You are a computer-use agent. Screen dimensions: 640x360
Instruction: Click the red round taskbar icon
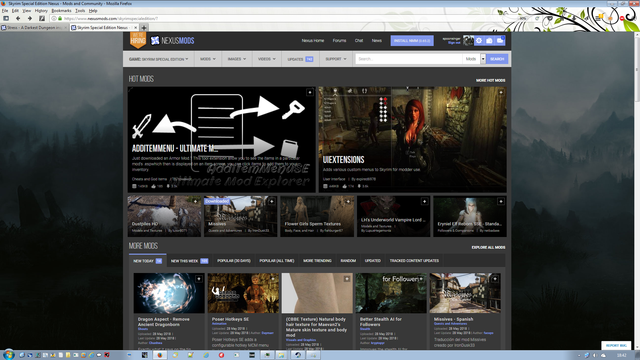pos(221,355)
